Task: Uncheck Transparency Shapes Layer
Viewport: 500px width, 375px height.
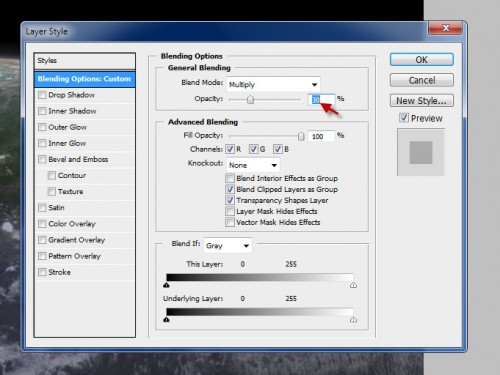Action: pyautogui.click(x=230, y=200)
